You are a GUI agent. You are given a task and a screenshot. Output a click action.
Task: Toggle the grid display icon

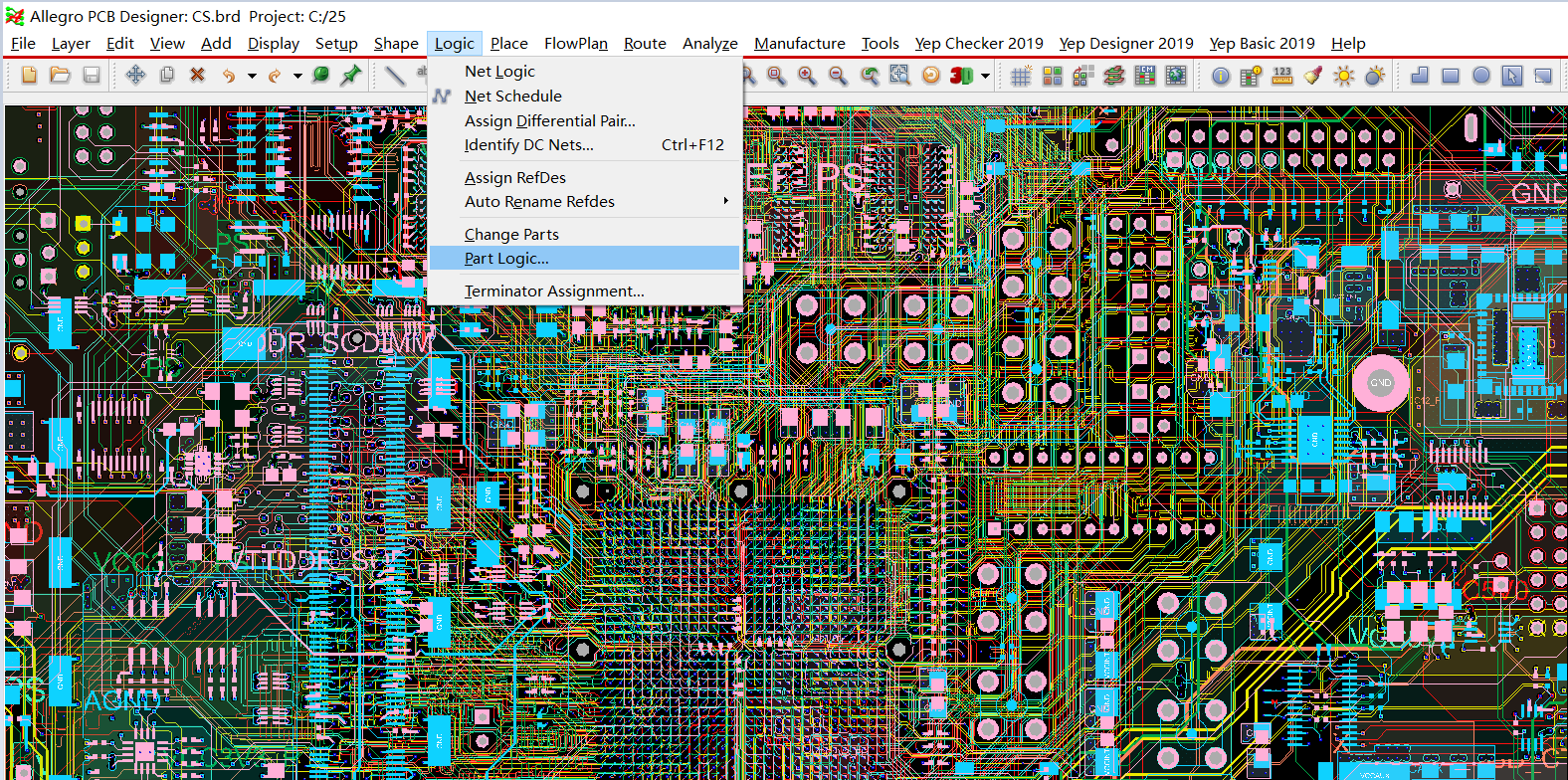point(1021,76)
